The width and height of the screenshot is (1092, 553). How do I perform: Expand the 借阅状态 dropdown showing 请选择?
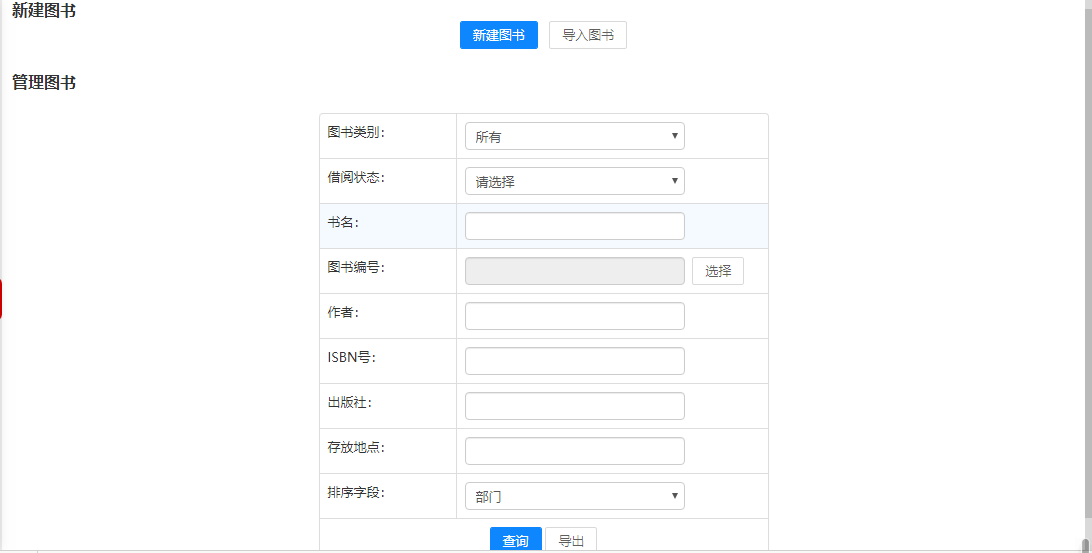[x=574, y=181]
